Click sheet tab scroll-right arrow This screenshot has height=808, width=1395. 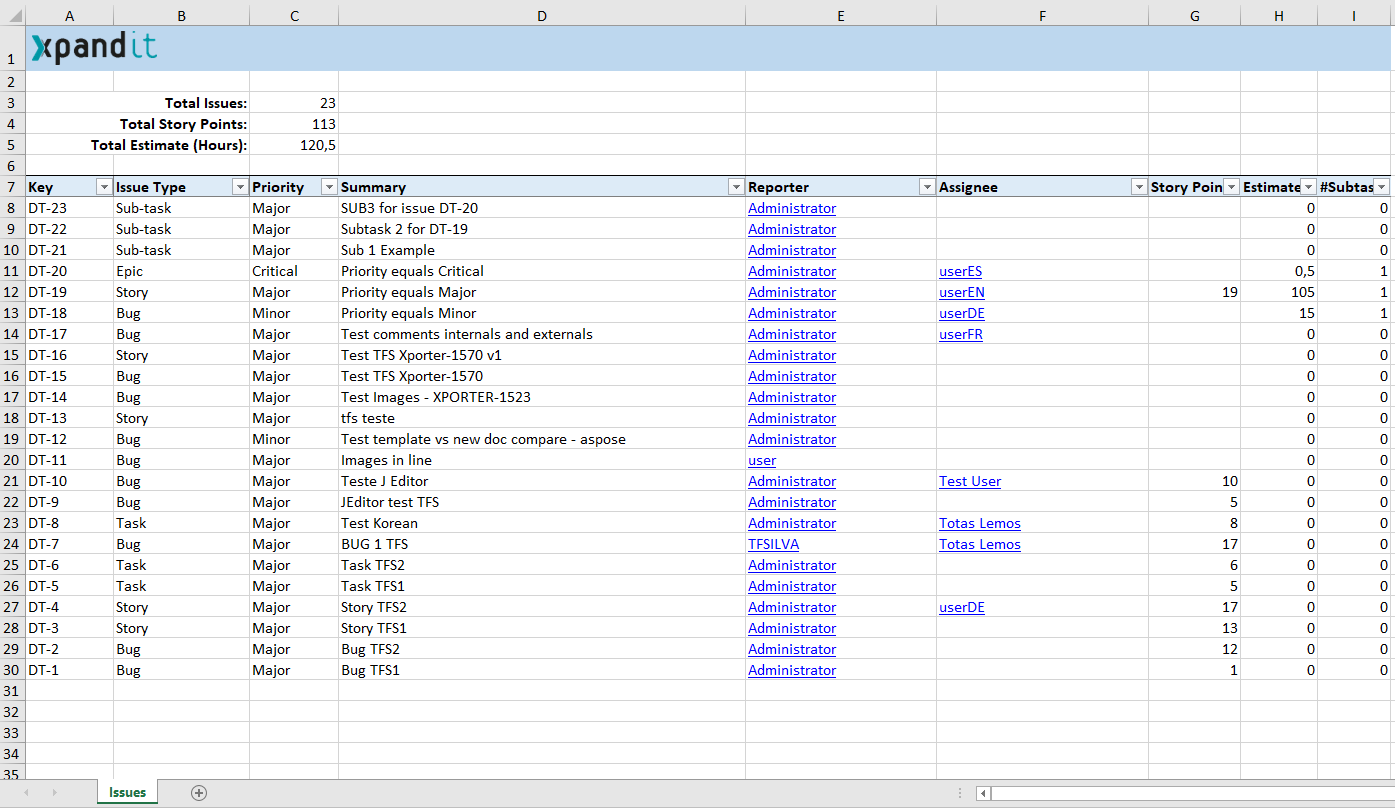click(x=54, y=793)
